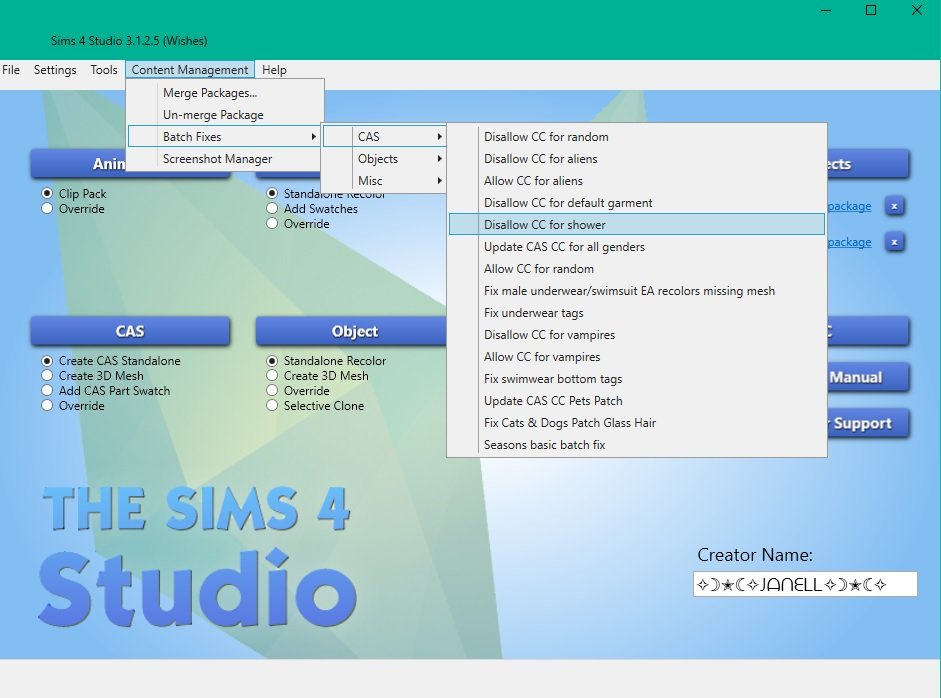The image size is (941, 698).
Task: Run Fix male underwear/swimsuit EA recolors fix
Action: pos(637,290)
